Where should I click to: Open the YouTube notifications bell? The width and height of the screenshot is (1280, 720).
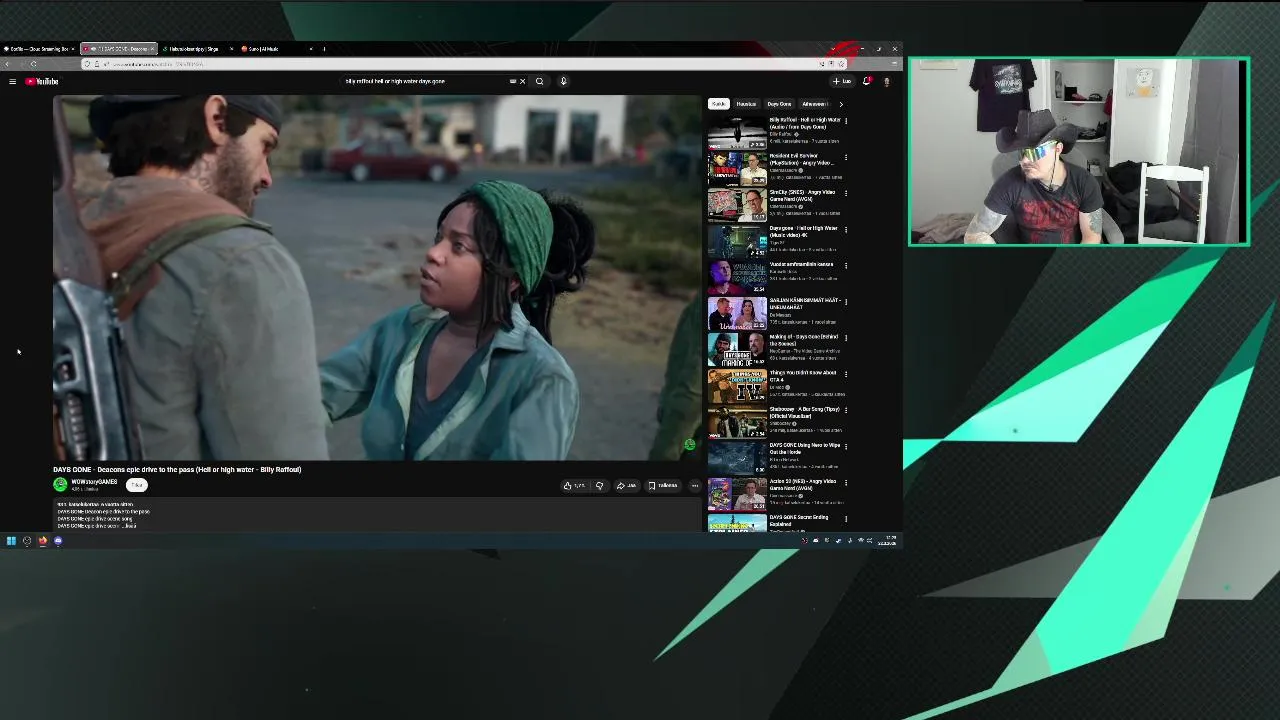pos(866,81)
